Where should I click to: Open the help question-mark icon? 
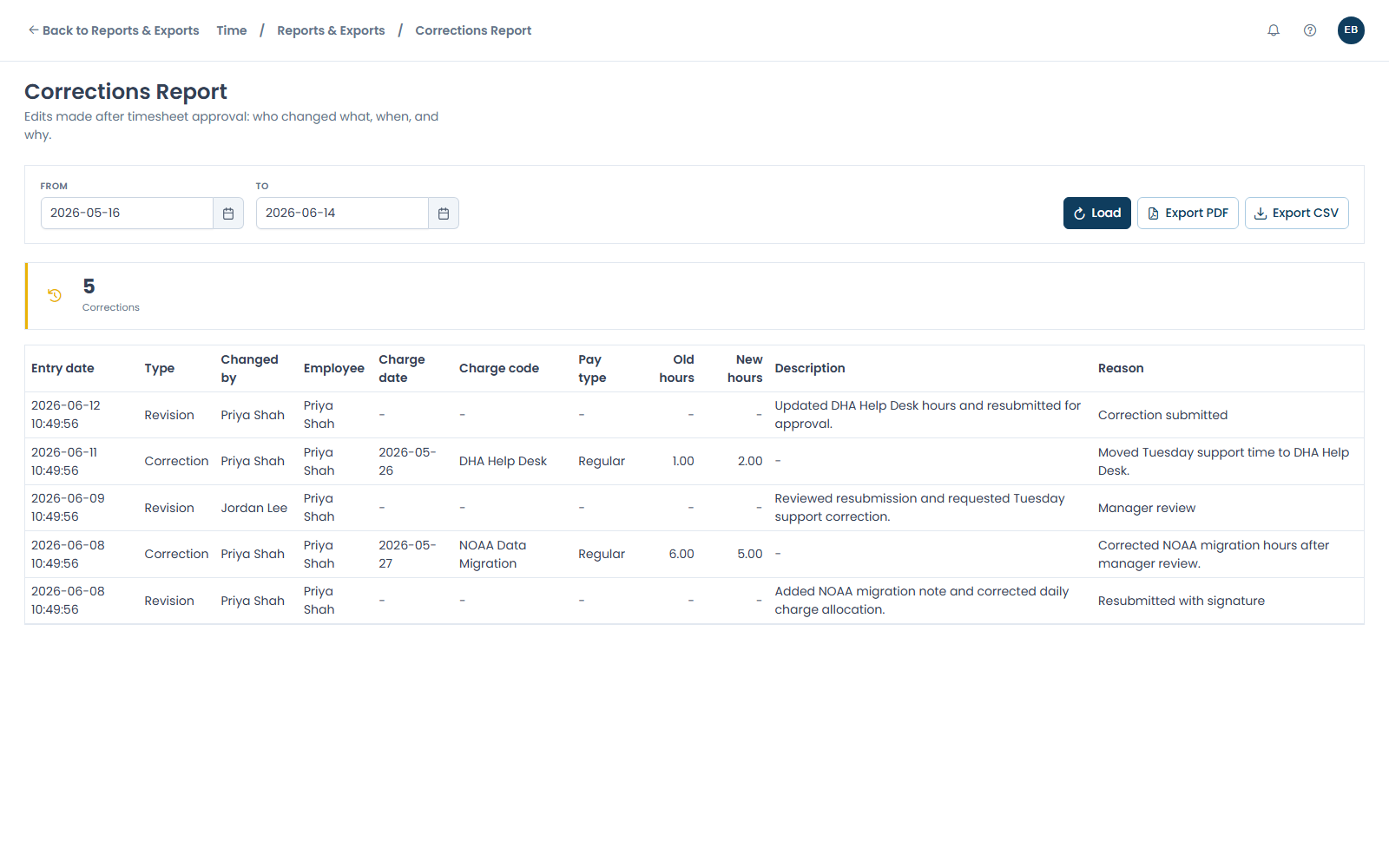pyautogui.click(x=1310, y=30)
